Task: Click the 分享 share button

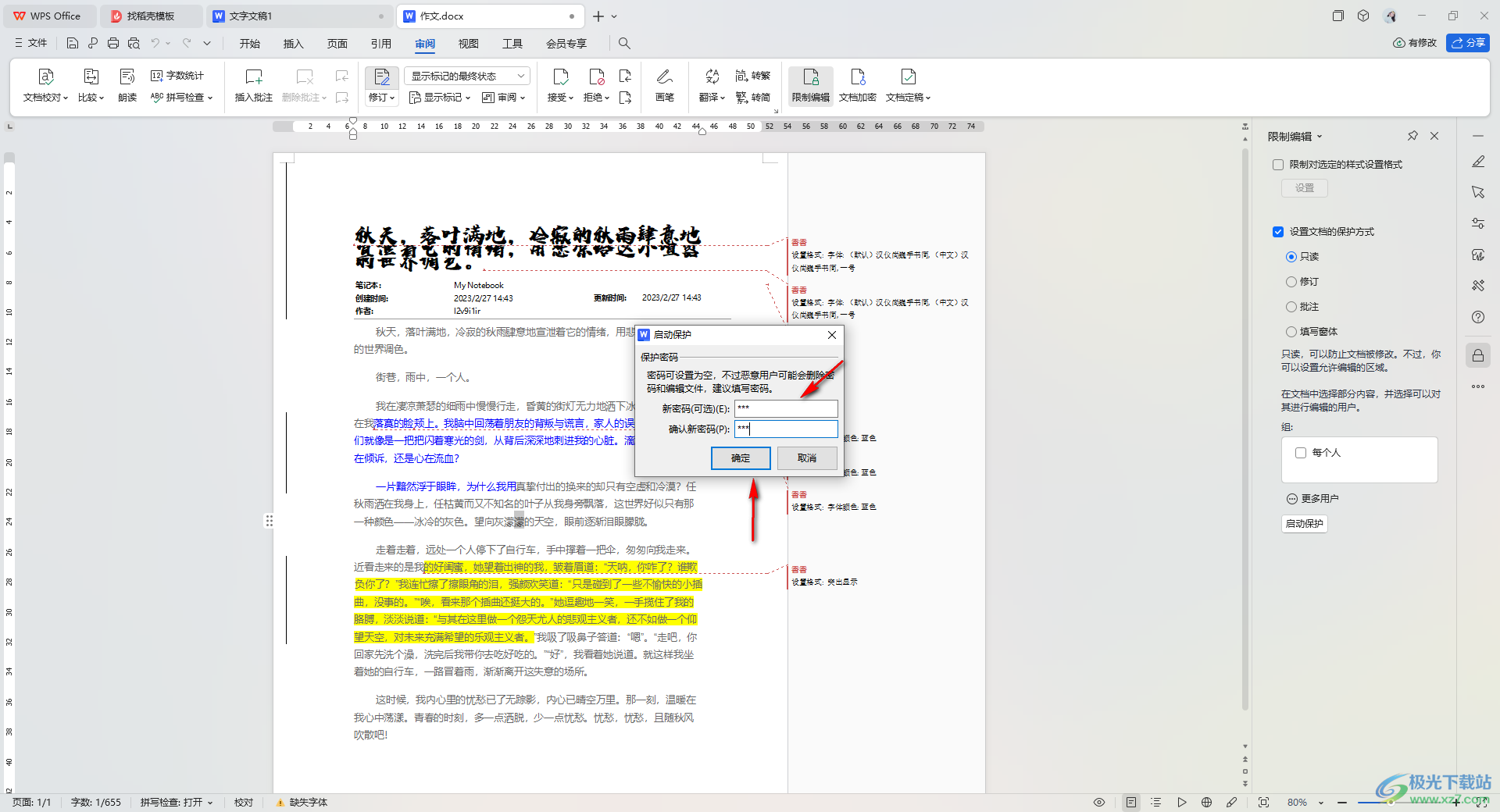Action: point(1468,43)
